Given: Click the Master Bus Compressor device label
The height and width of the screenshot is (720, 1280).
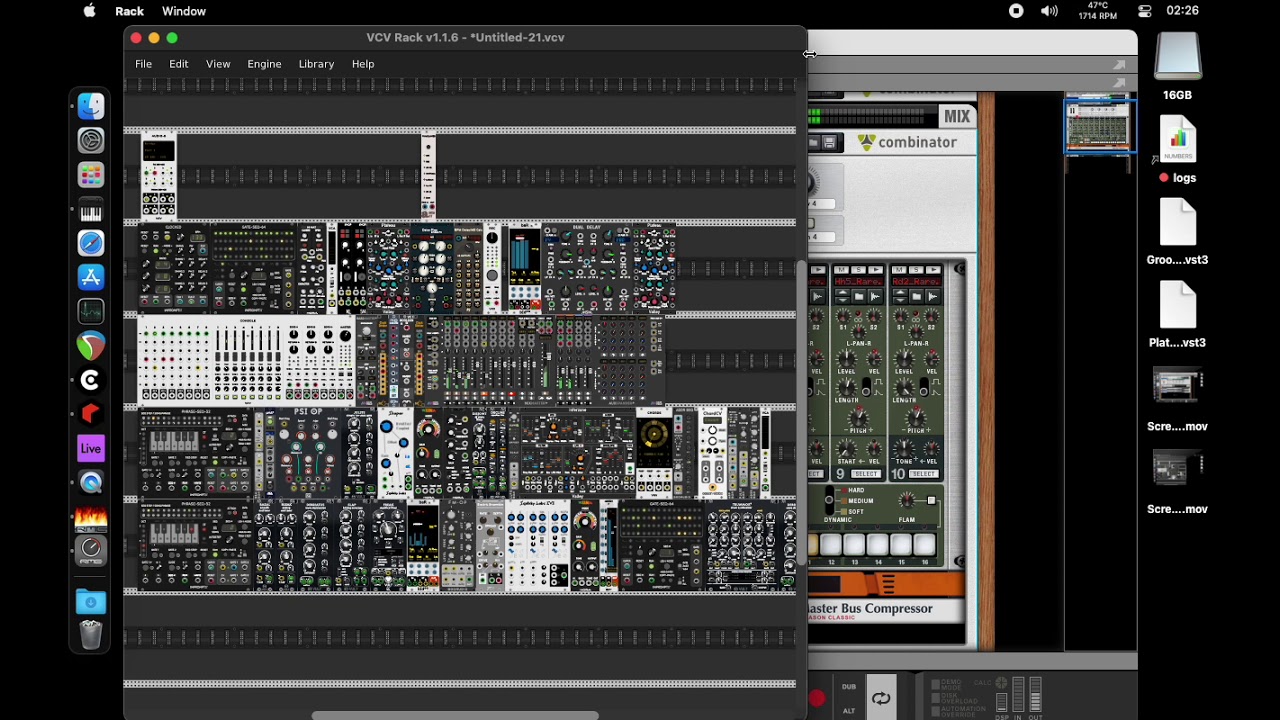Looking at the screenshot, I should [871, 608].
